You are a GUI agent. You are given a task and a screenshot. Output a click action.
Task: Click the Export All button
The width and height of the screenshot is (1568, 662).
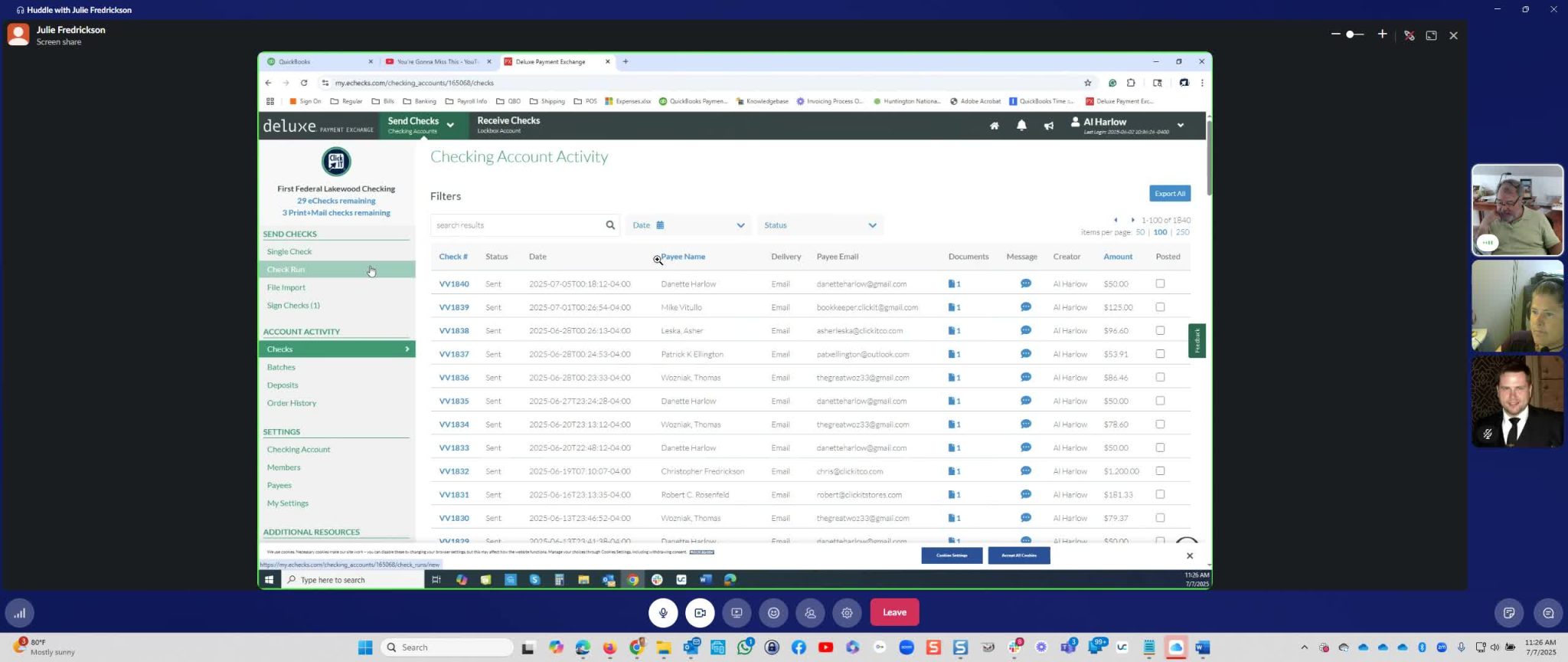point(1170,193)
